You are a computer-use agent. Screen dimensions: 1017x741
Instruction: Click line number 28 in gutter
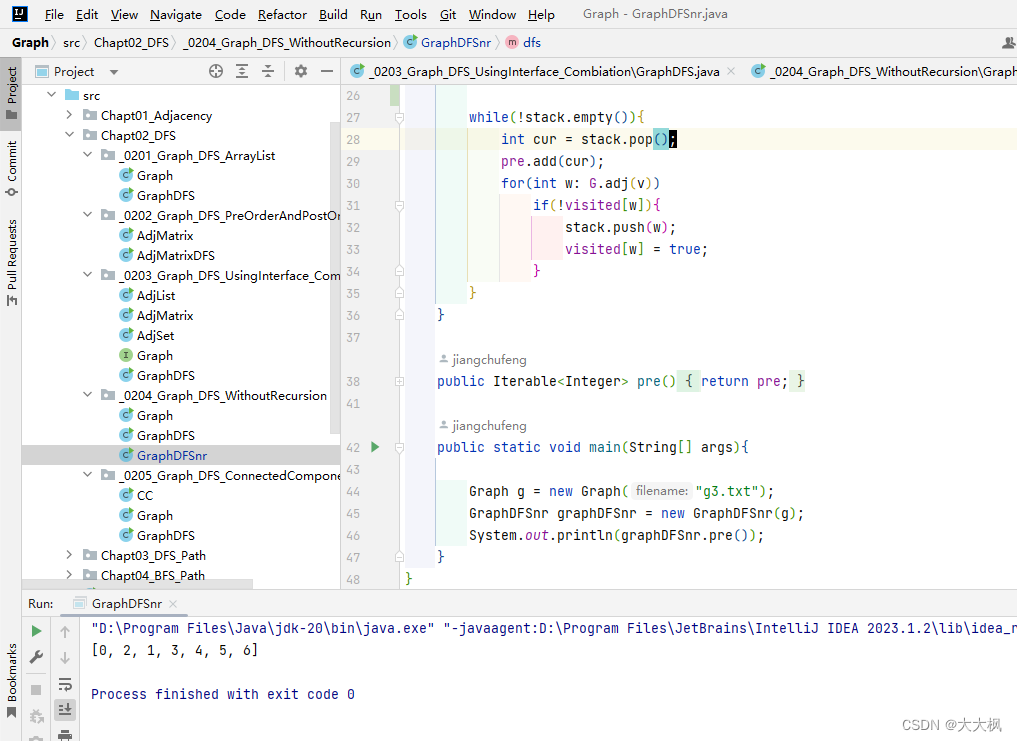[353, 140]
